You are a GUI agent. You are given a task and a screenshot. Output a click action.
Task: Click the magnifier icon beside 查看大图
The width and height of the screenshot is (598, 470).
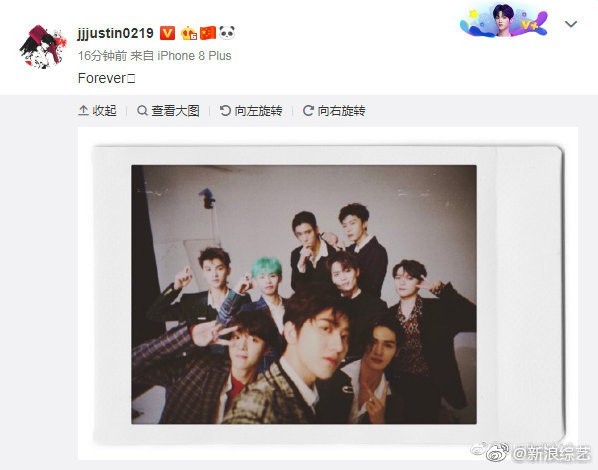142,111
